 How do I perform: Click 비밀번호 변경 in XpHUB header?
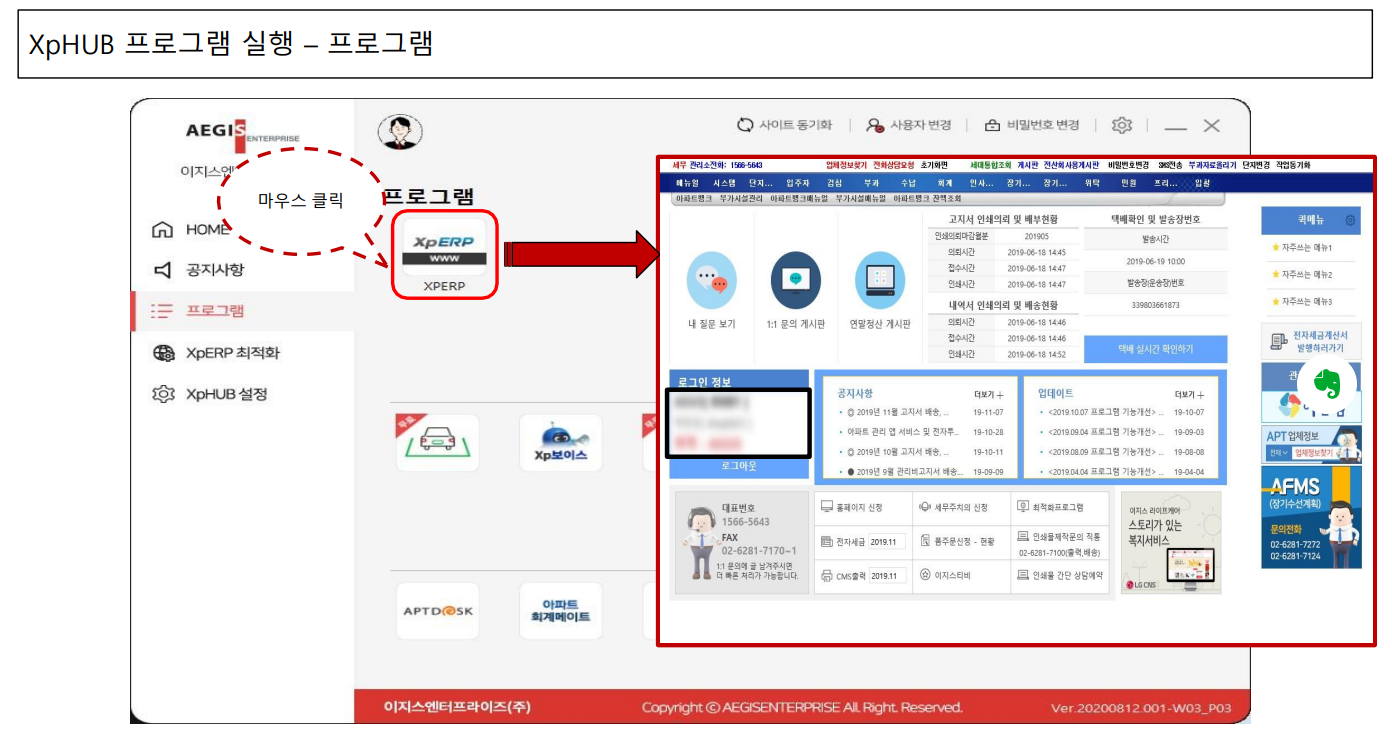point(1032,125)
